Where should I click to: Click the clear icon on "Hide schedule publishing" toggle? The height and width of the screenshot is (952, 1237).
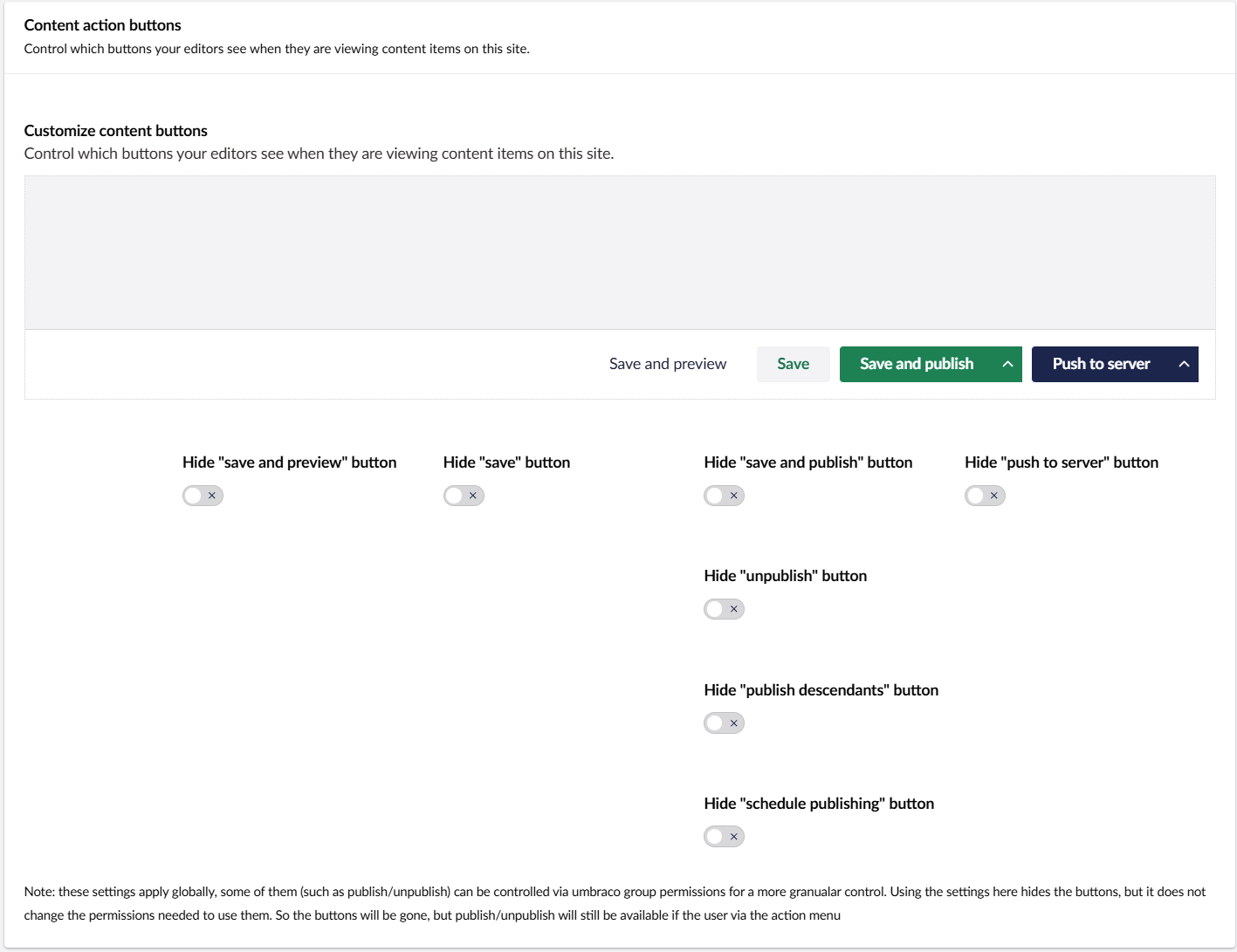(732, 836)
